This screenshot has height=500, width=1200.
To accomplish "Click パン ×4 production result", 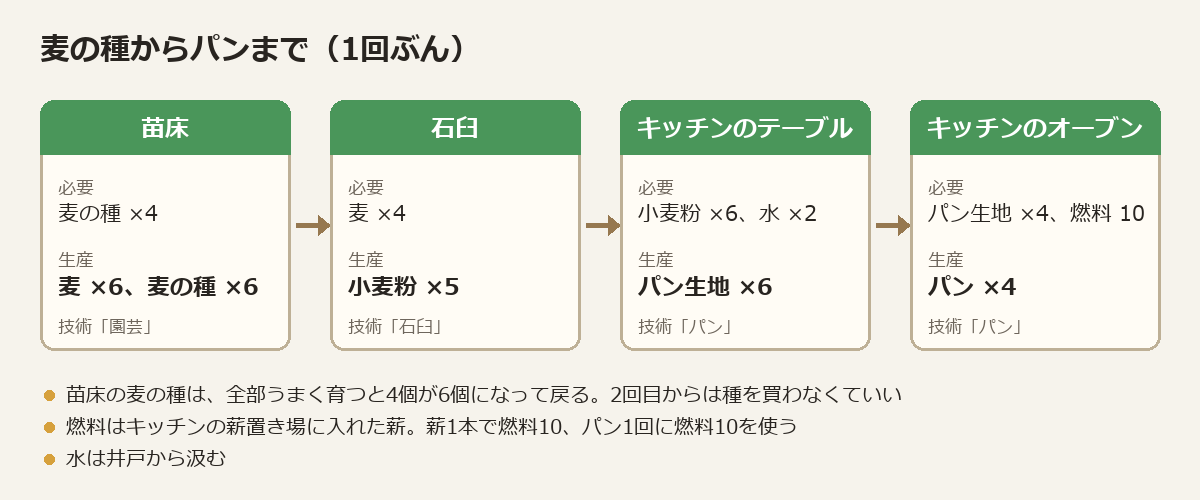I will click(972, 287).
